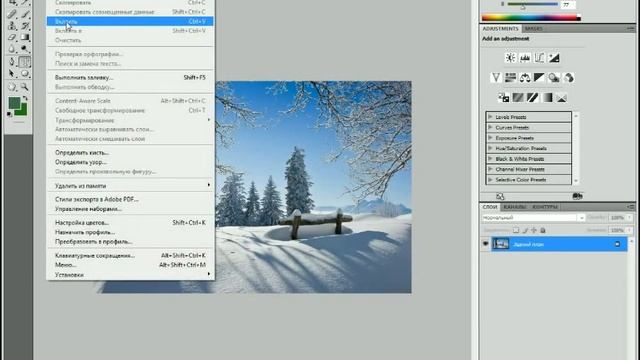Screen dimensions: 640x360
Task: Select the Path Selection arrow tool
Action: tap(12, 74)
